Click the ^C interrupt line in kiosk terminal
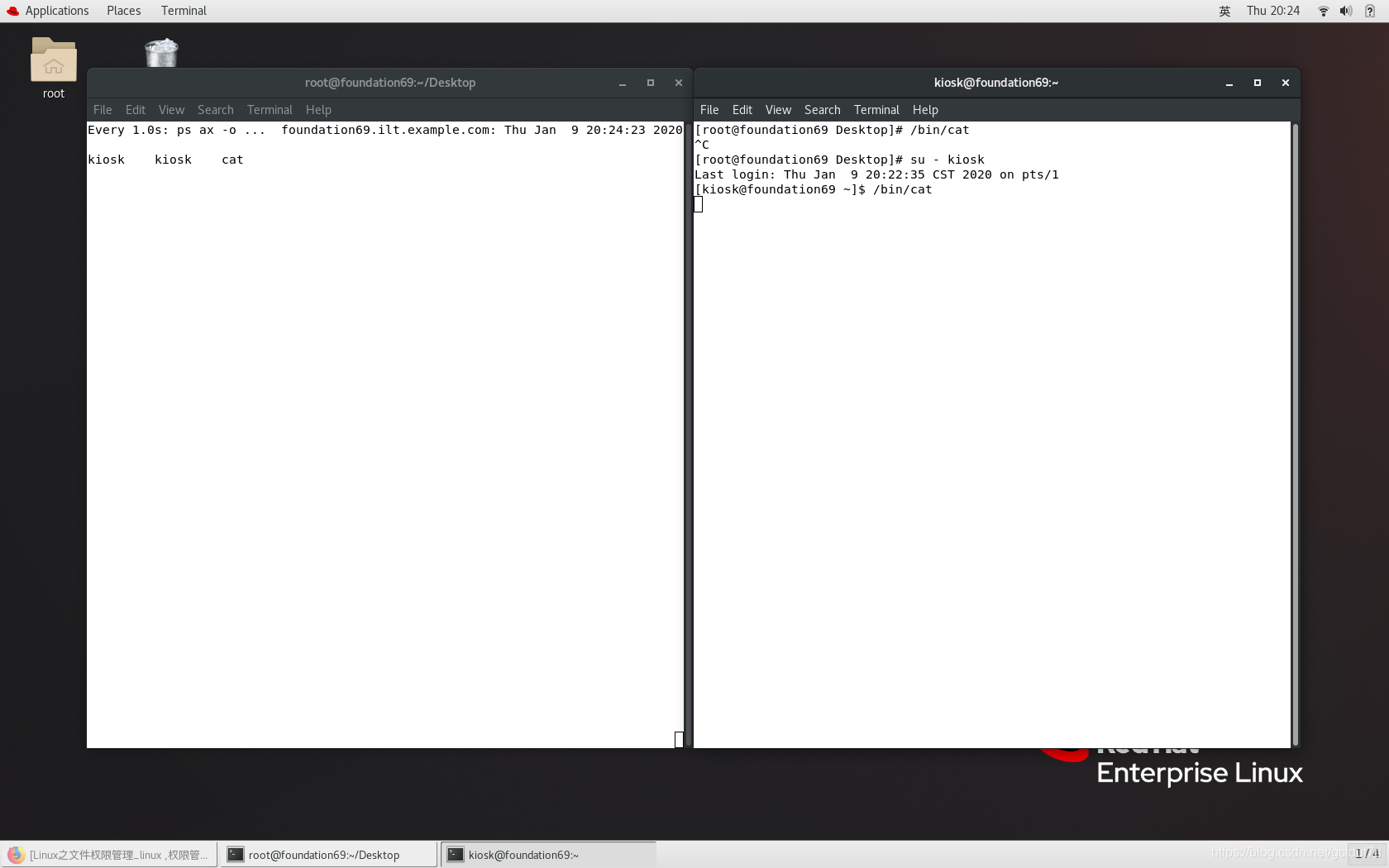1389x868 pixels. coord(702,145)
